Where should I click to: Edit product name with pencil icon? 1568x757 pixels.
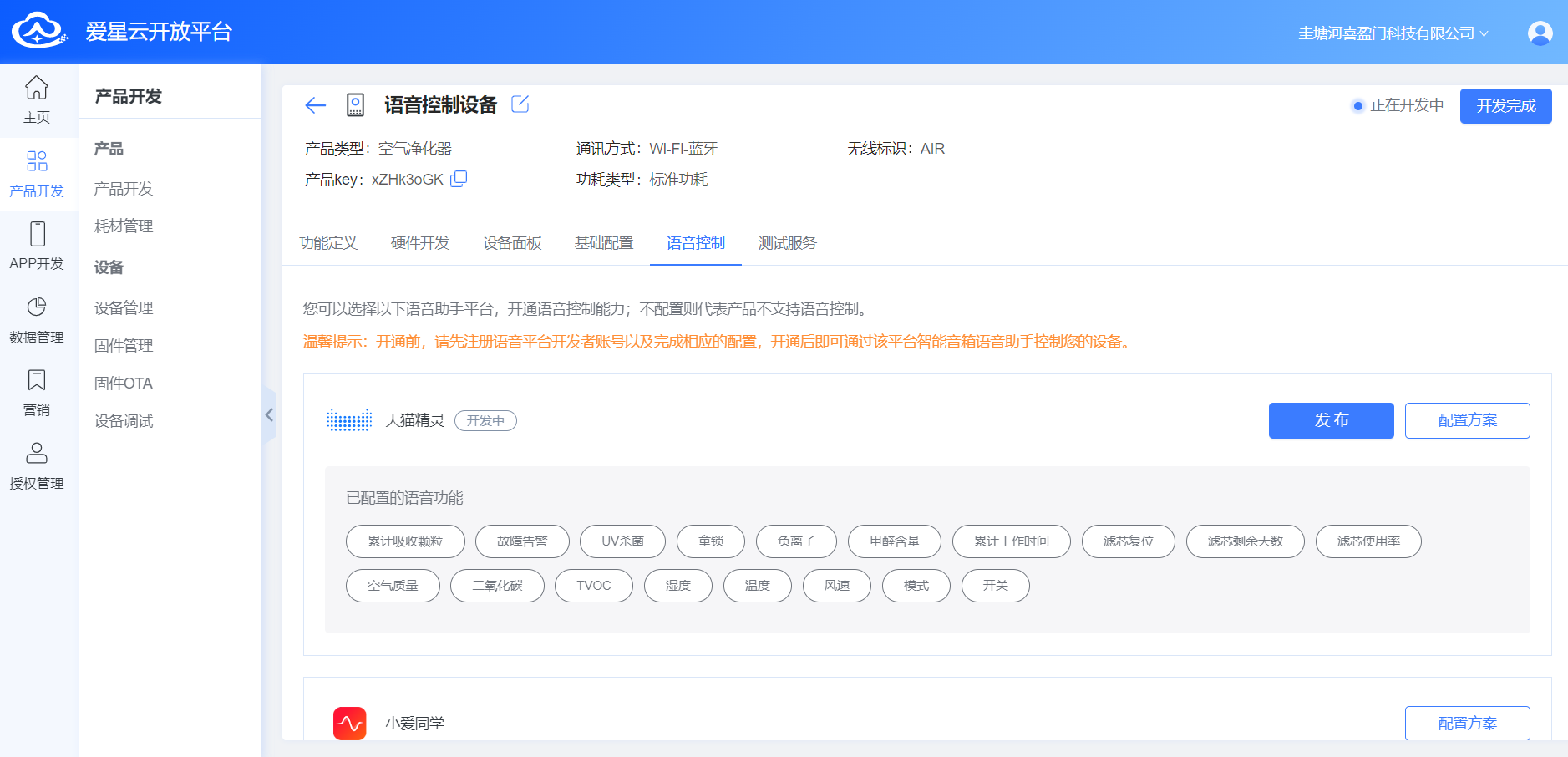coord(520,104)
